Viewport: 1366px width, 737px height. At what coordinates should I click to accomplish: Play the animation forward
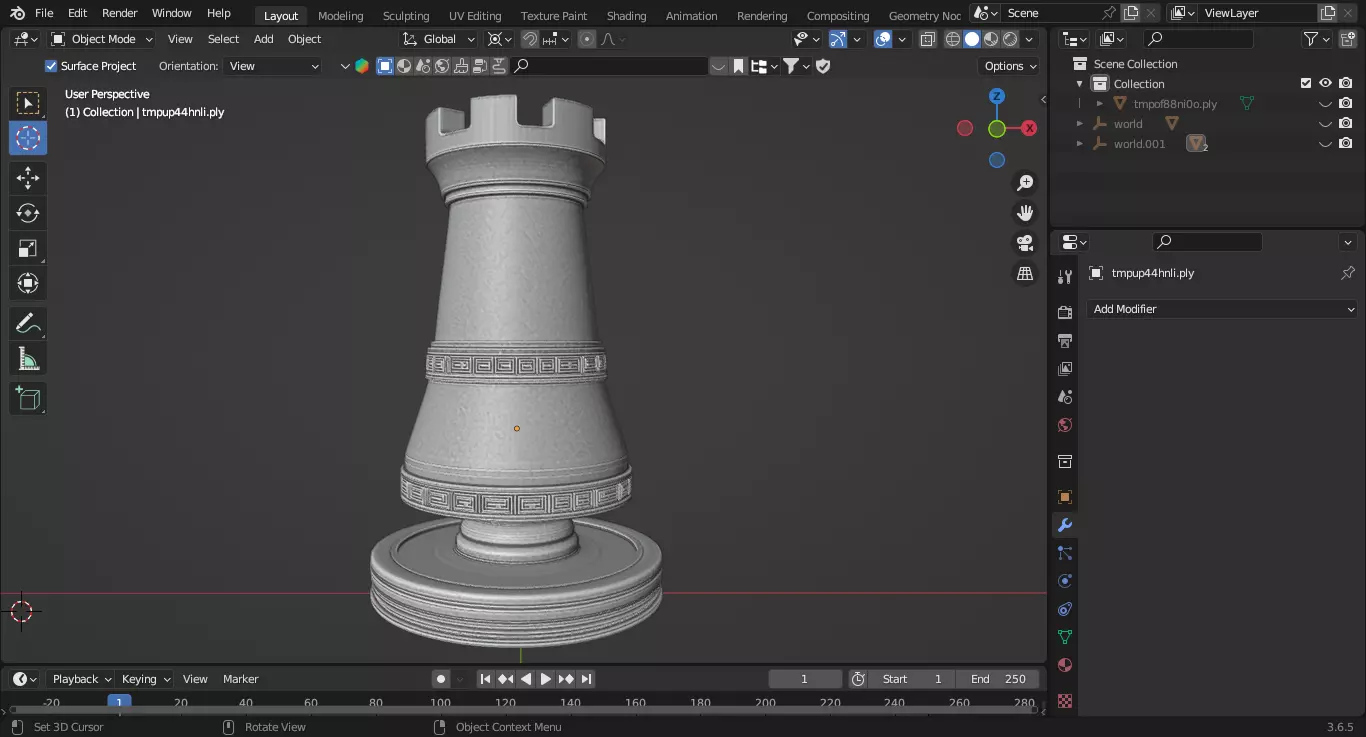pyautogui.click(x=546, y=679)
